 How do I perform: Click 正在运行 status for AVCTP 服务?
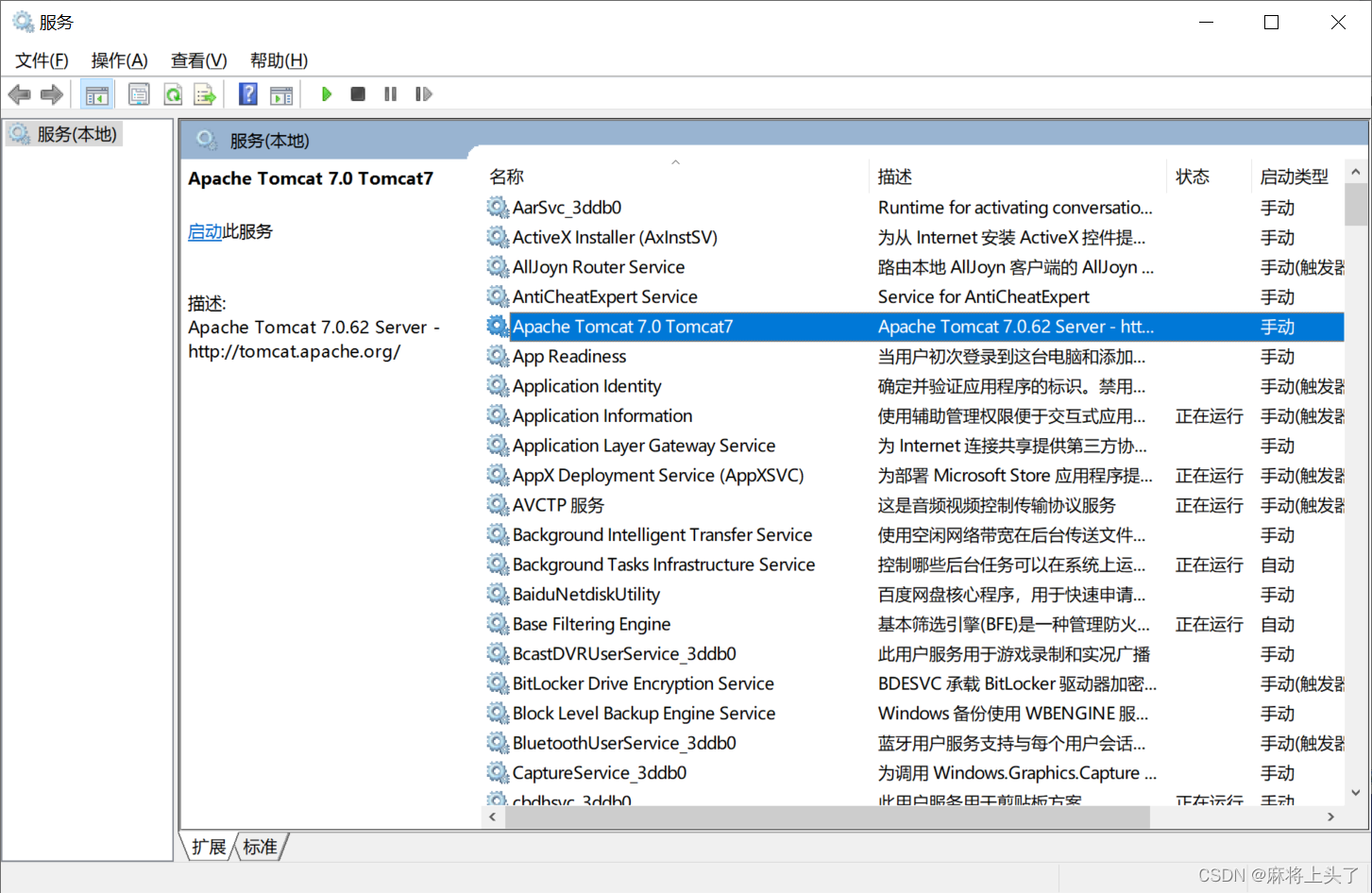pos(1210,505)
